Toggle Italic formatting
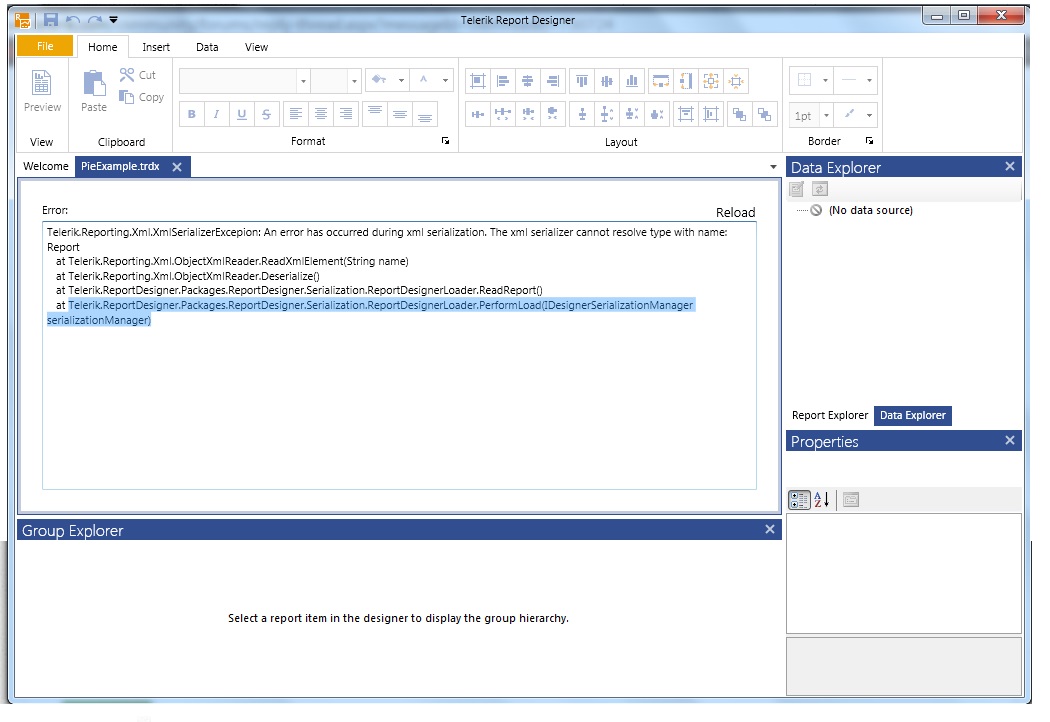This screenshot has height=722, width=1050. [x=216, y=115]
